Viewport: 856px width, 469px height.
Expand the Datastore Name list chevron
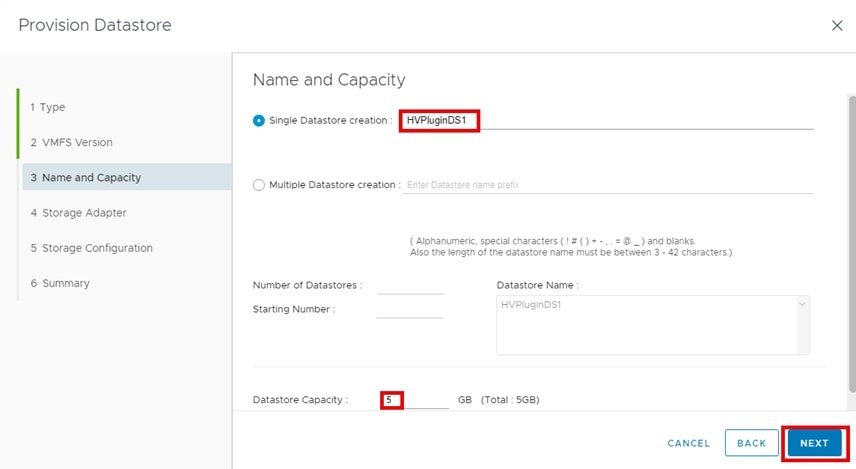coord(802,304)
